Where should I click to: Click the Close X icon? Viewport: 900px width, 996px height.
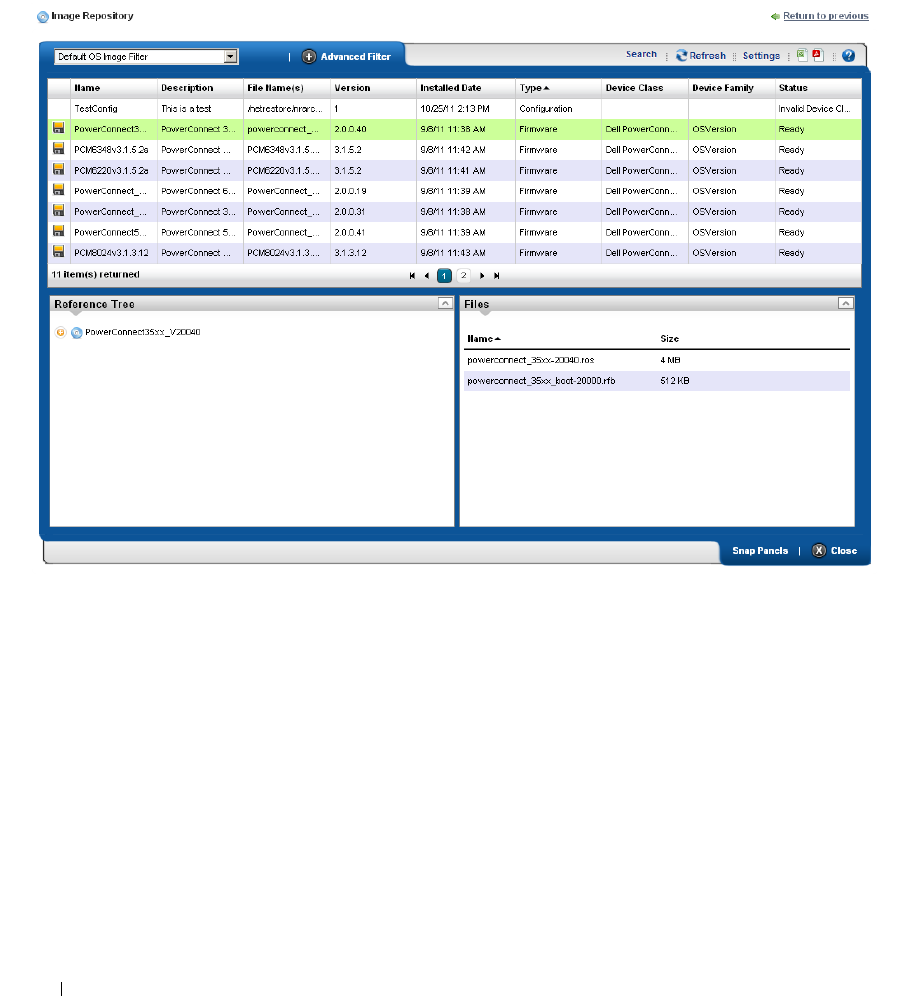819,551
